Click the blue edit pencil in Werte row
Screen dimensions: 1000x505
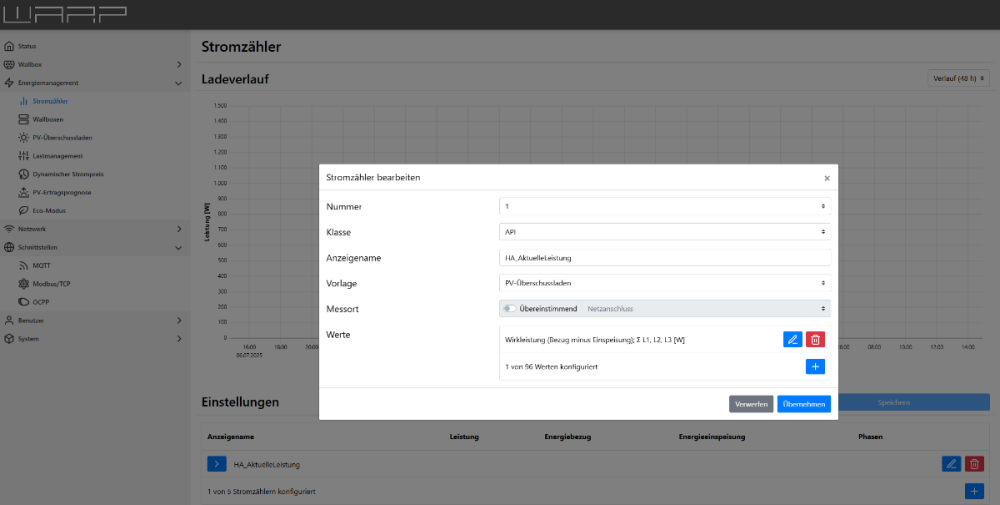(792, 340)
